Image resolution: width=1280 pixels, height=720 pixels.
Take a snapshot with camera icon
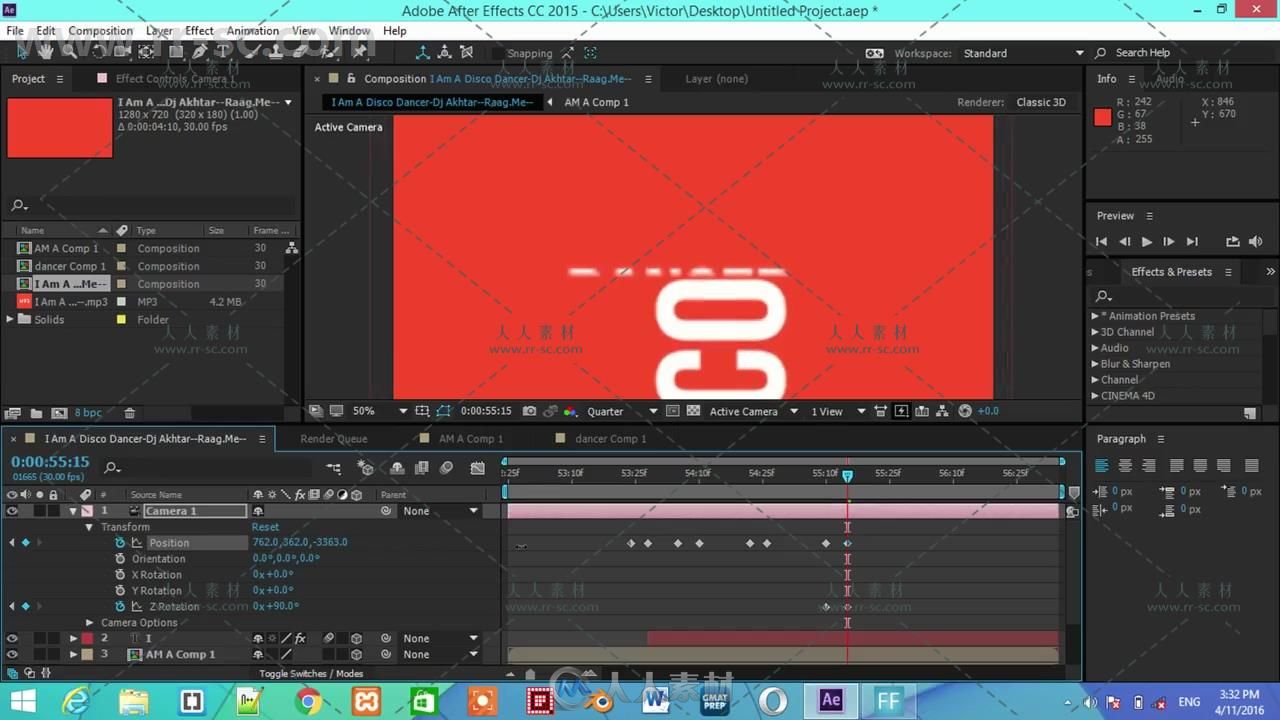529,411
